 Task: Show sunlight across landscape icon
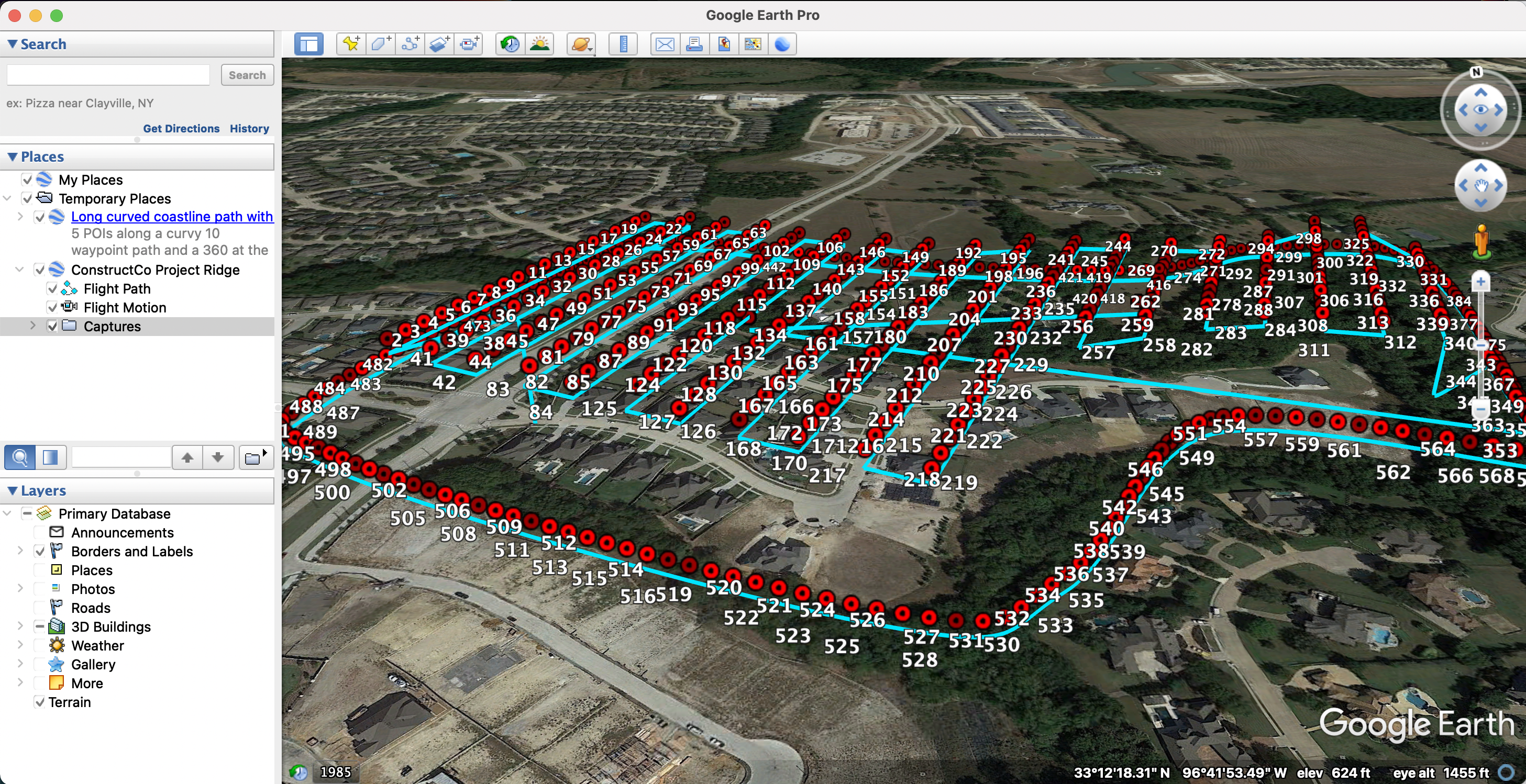tap(540, 44)
